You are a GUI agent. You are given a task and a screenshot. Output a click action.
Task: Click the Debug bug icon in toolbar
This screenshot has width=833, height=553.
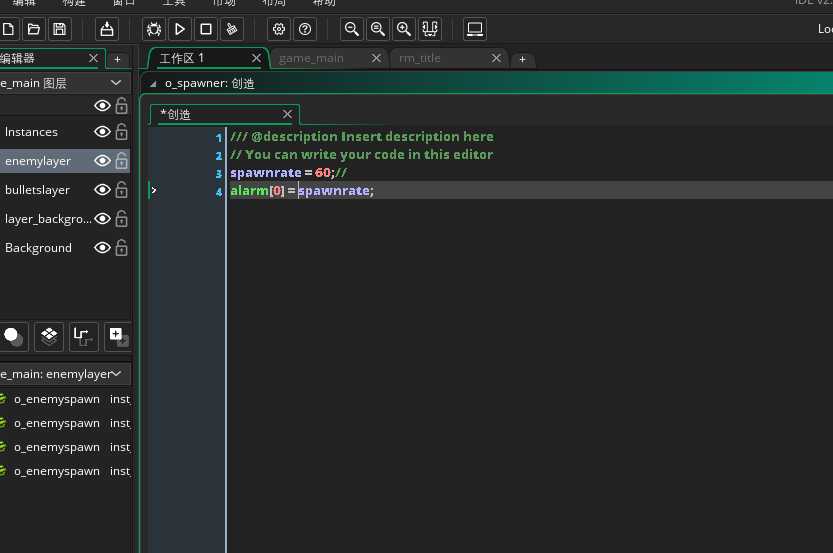(153, 30)
